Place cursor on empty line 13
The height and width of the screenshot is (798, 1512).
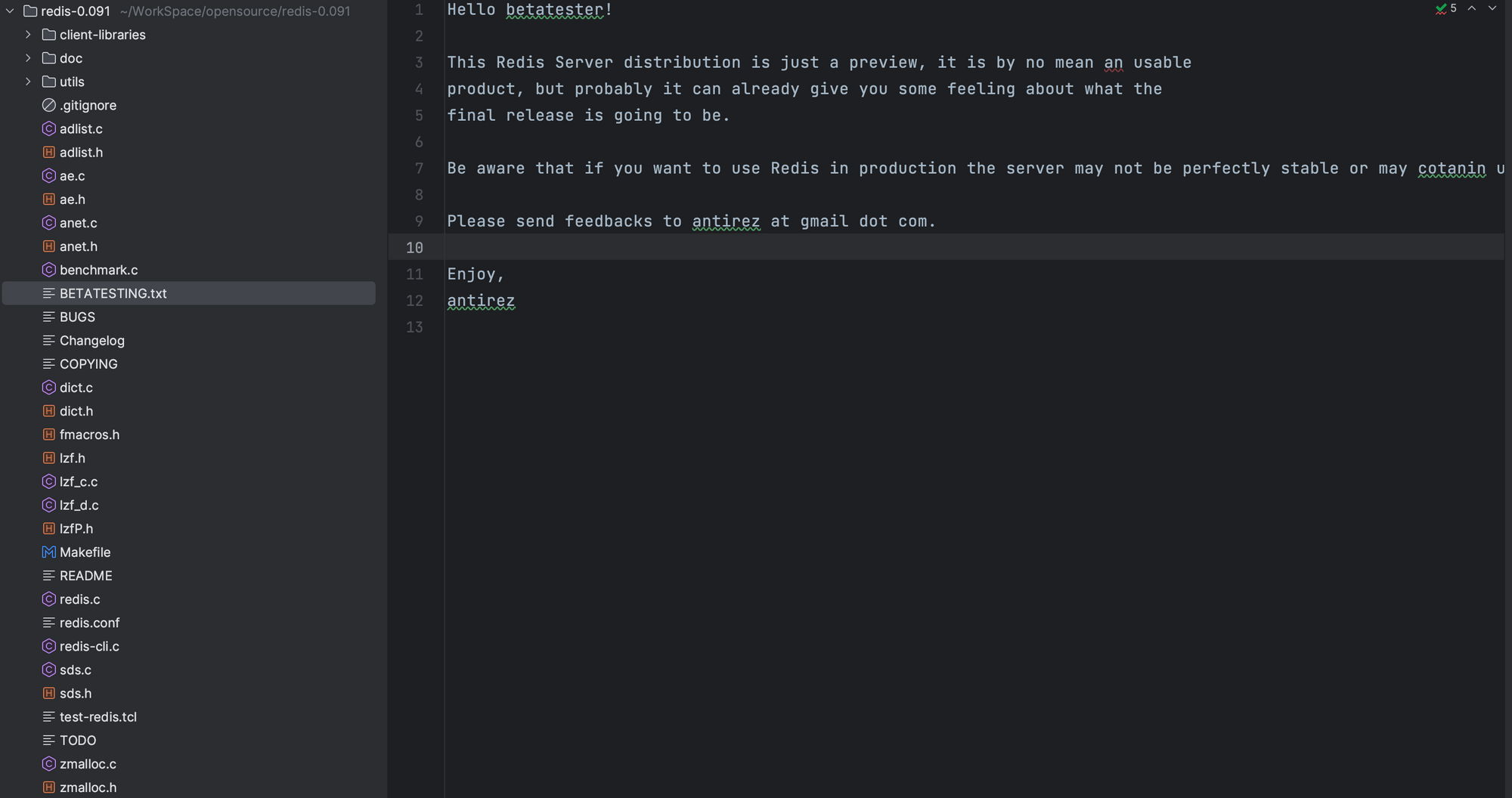[974, 327]
